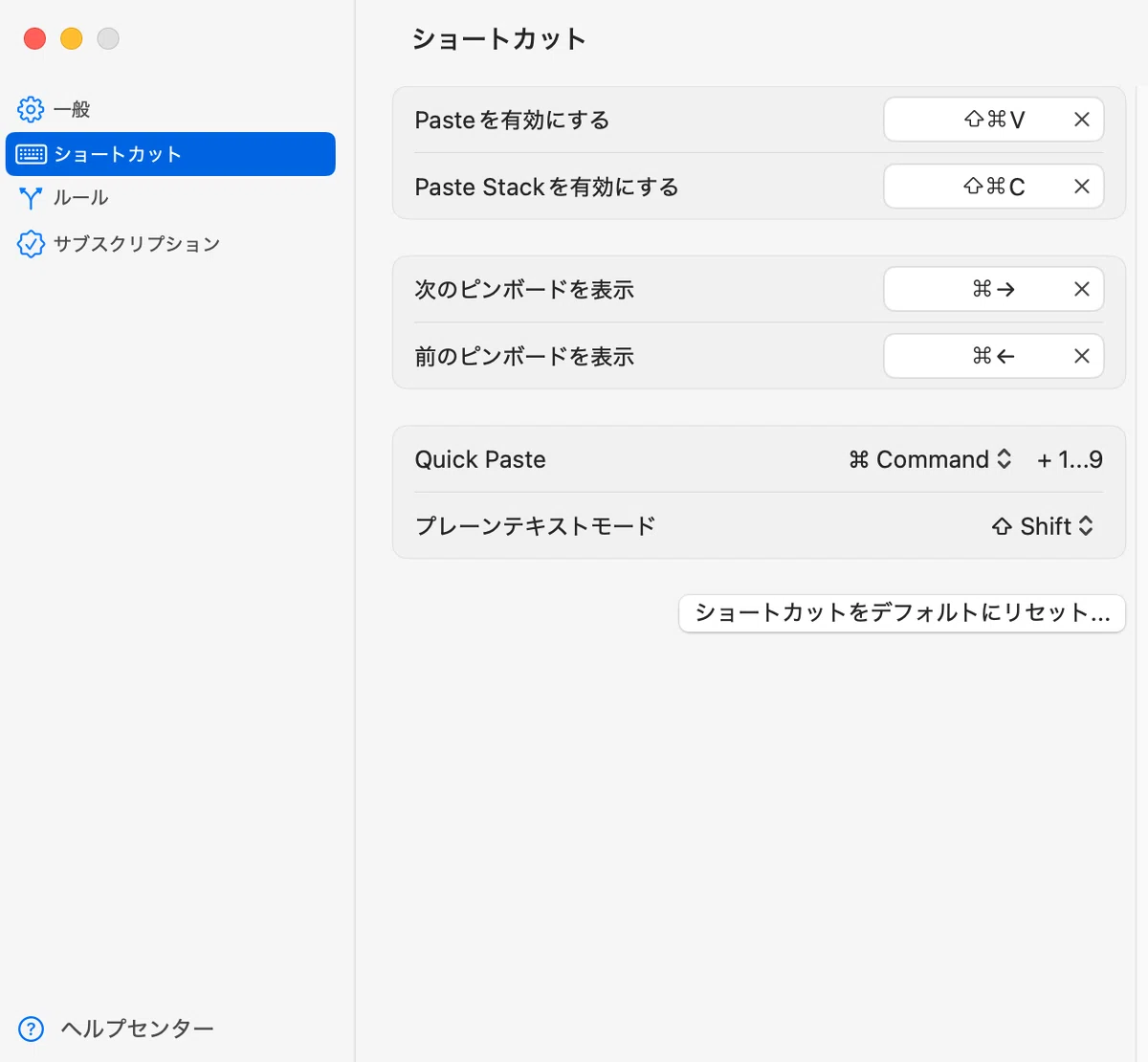The width and height of the screenshot is (1148, 1062).
Task: Click the サブスクリプション badge icon
Action: 31,244
